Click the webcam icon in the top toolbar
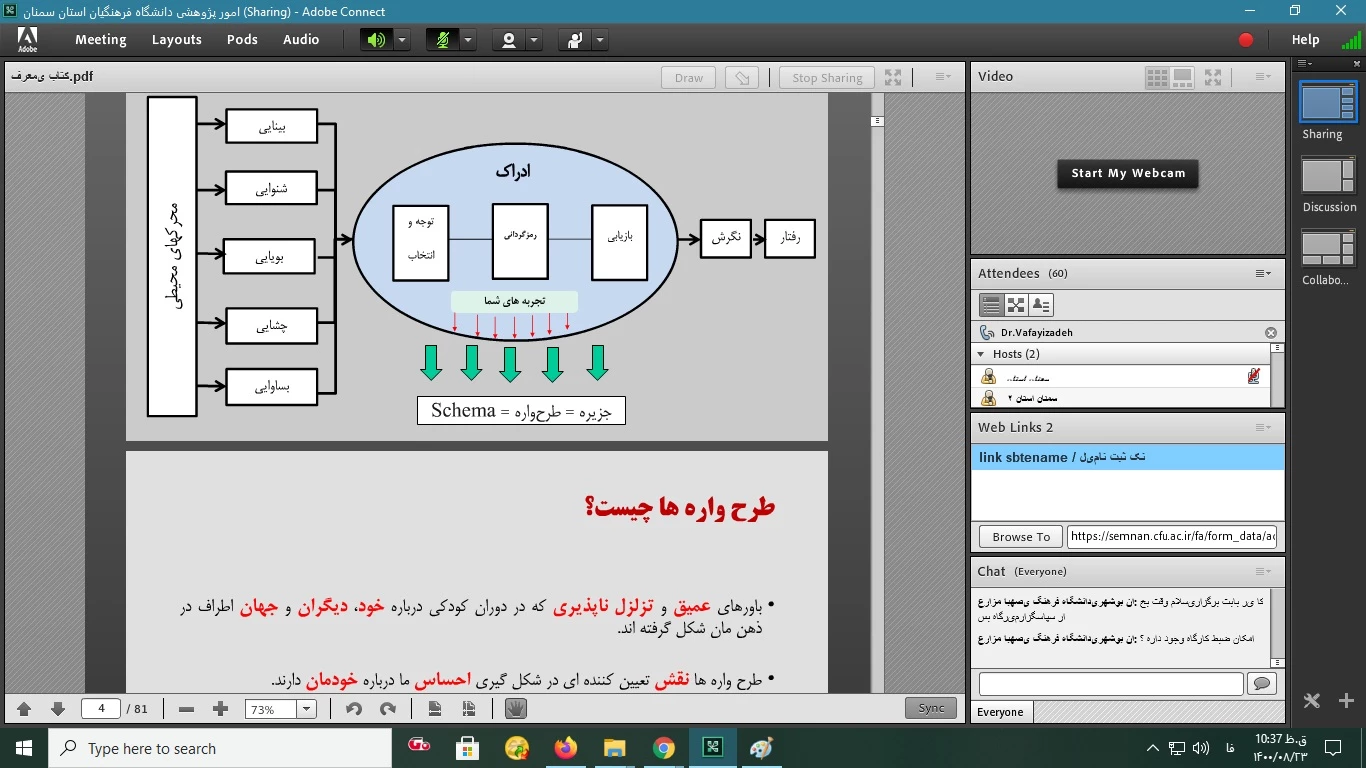1366x768 pixels. (509, 40)
